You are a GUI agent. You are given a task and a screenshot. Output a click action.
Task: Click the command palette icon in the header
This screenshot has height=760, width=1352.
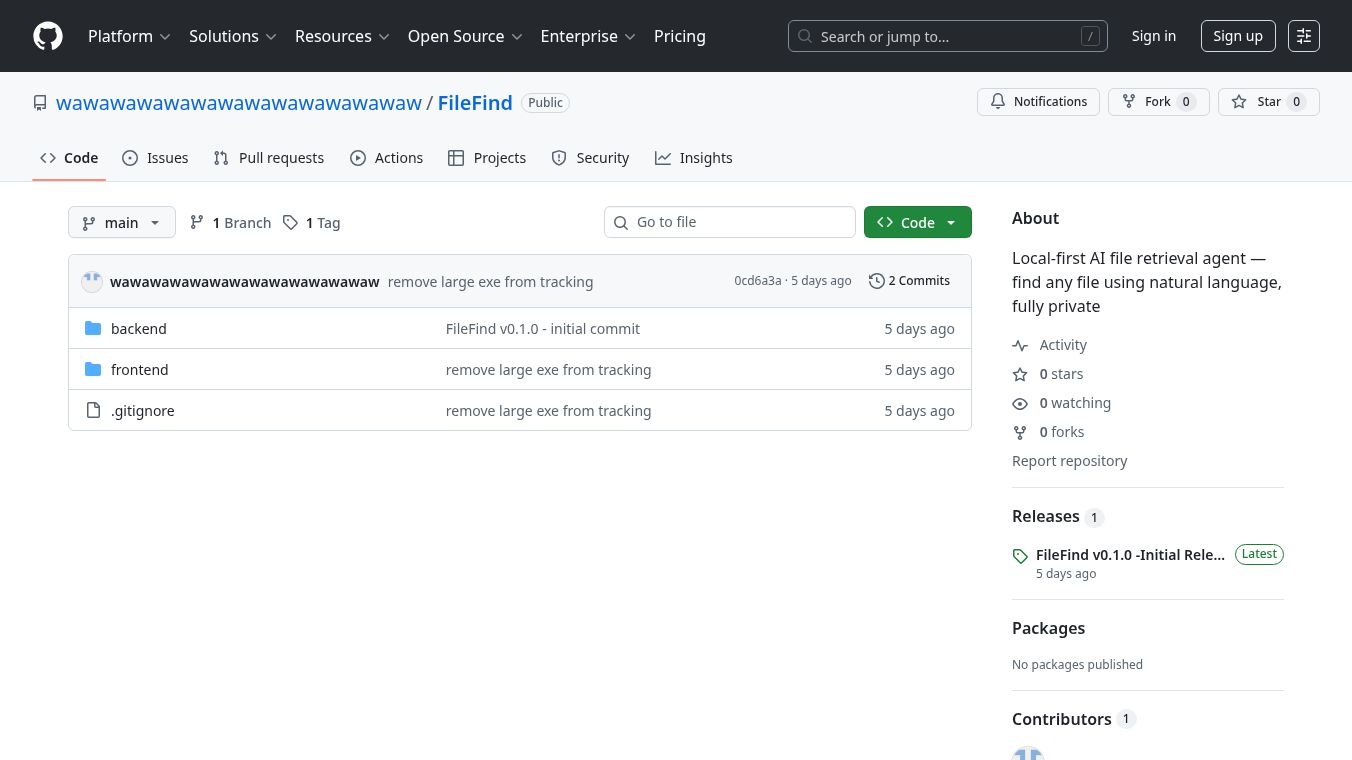1304,36
